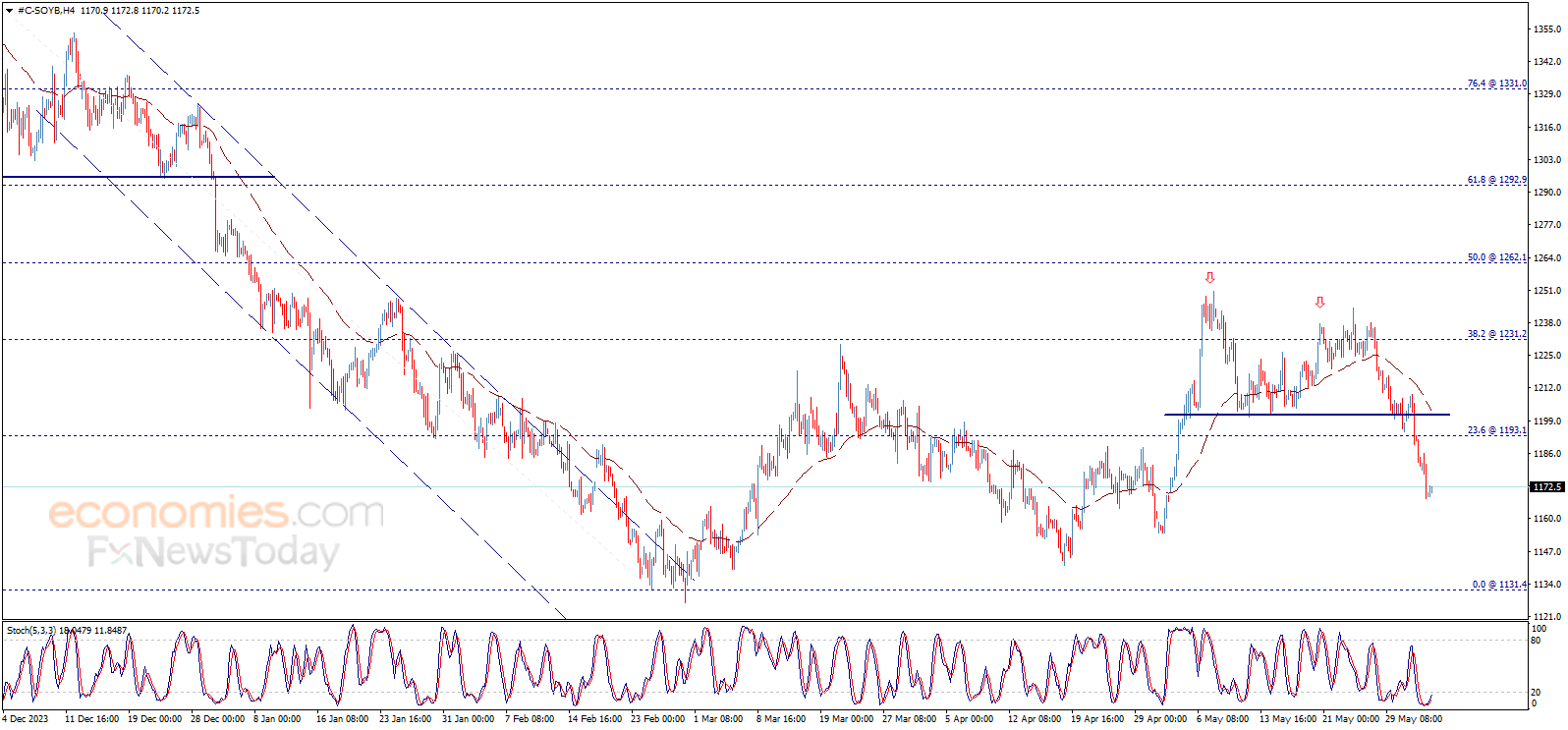Click the 12 Apr 08:00 date label
1568x730 pixels.
coord(1036,719)
